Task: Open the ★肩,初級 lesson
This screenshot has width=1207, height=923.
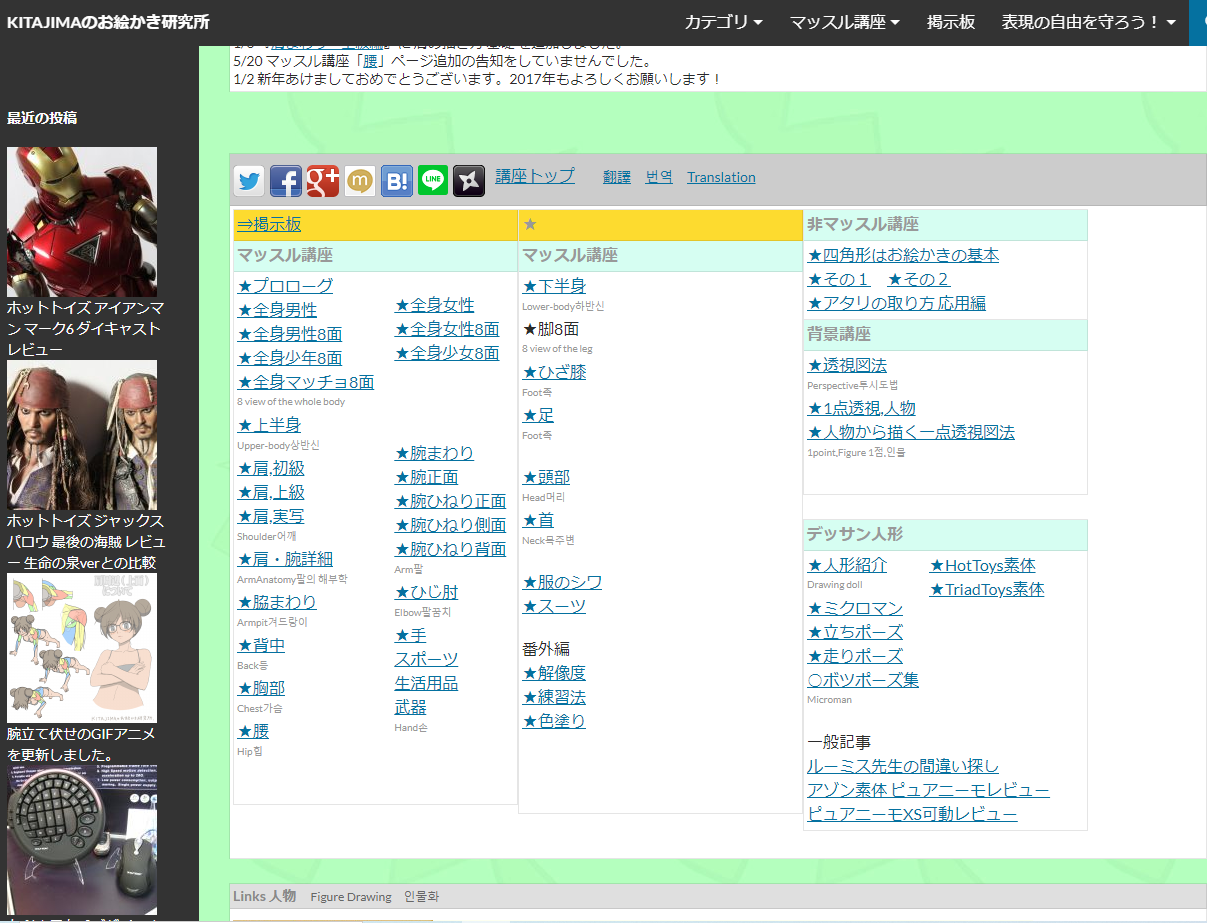Action: point(271,468)
